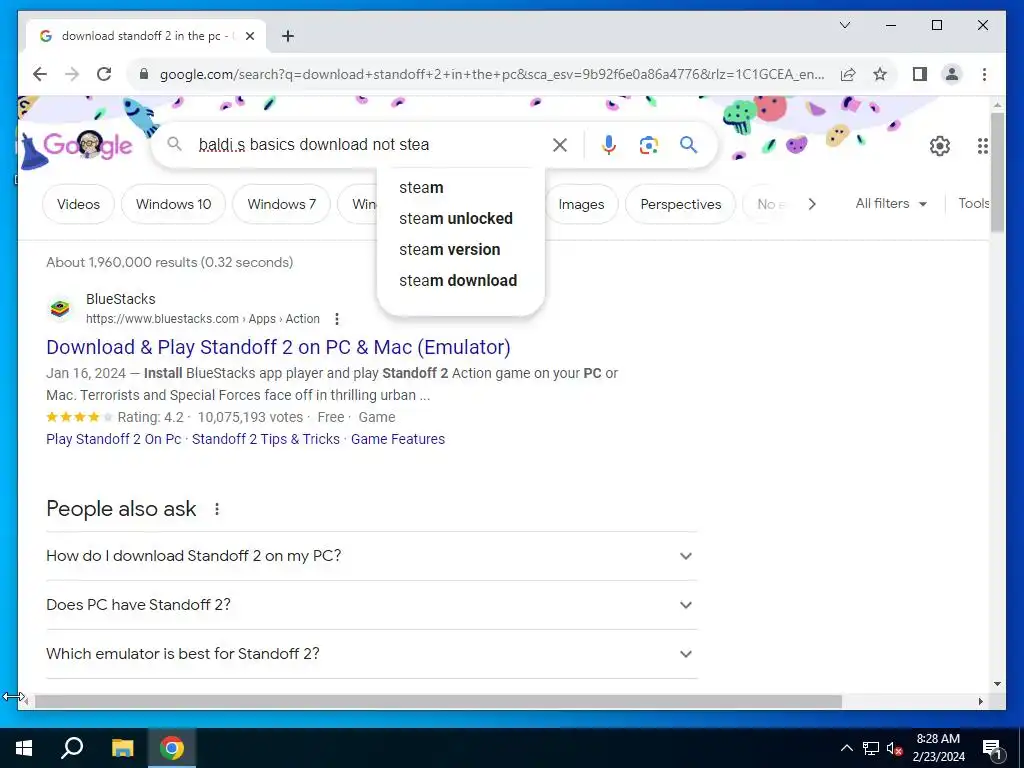1024x768 pixels.
Task: Click vertical scrollbar down arrow
Action: click(x=997, y=684)
